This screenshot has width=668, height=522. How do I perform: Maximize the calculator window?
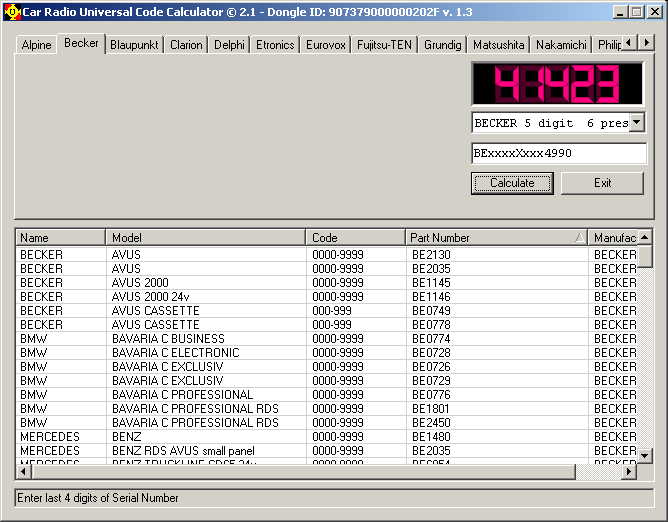(637, 11)
